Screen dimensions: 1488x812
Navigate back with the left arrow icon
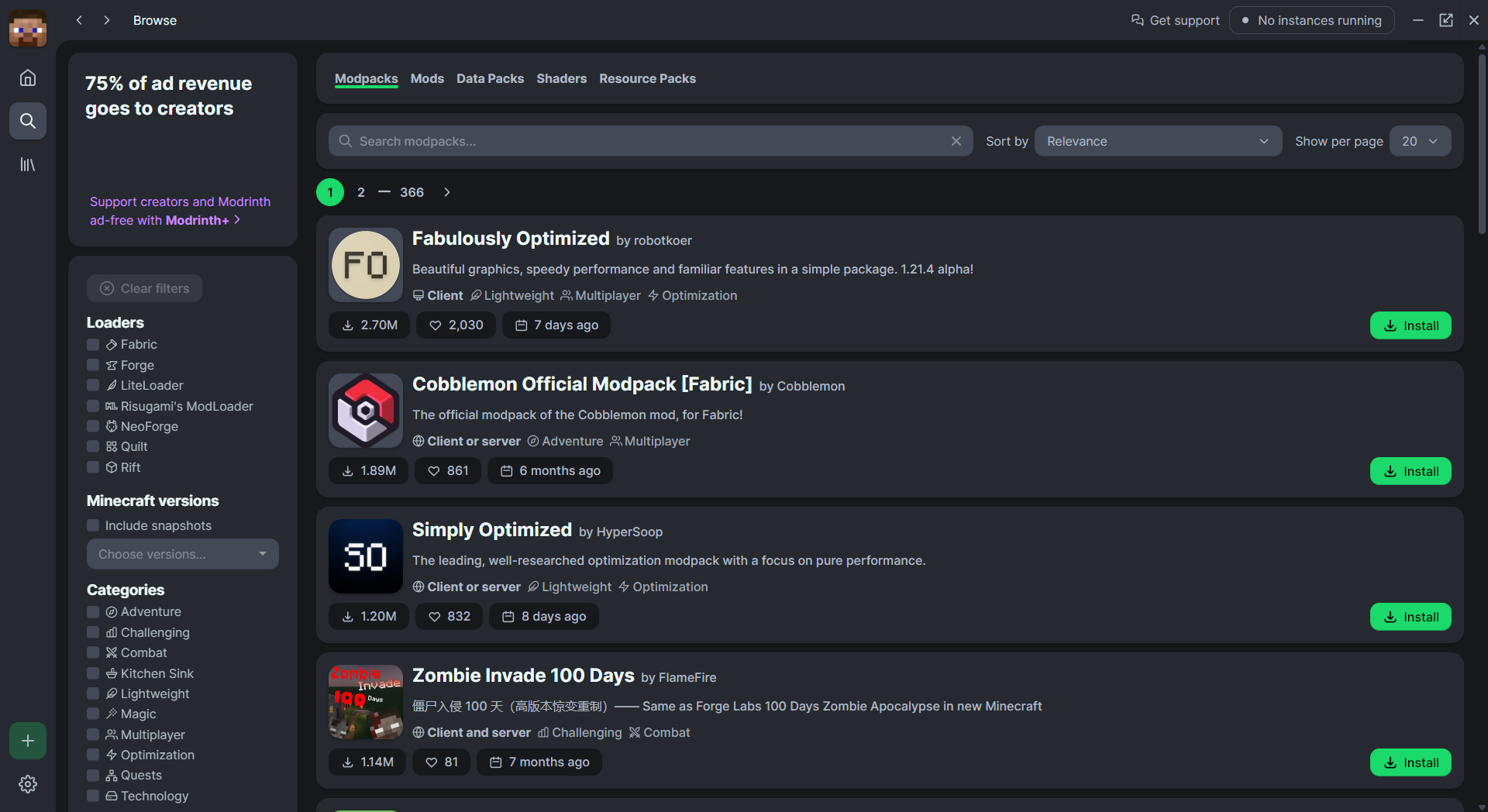coord(78,20)
